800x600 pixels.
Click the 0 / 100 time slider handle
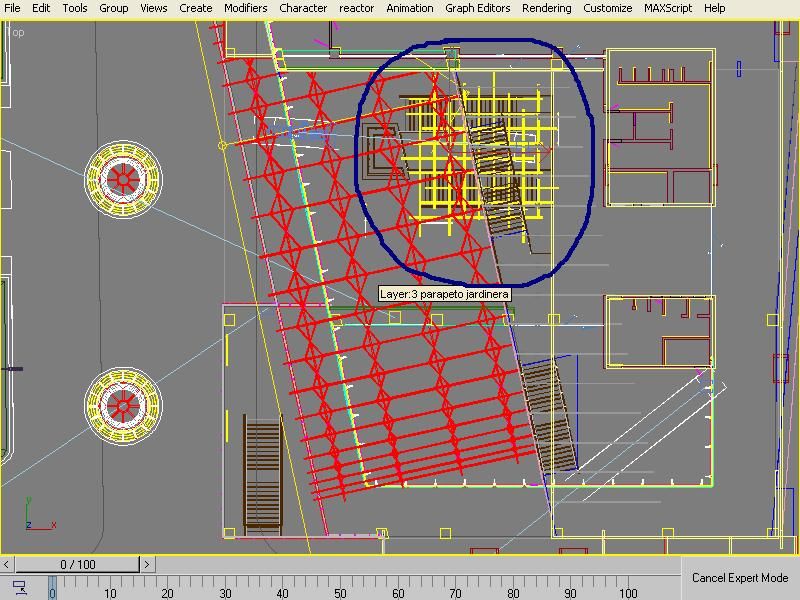(x=78, y=564)
